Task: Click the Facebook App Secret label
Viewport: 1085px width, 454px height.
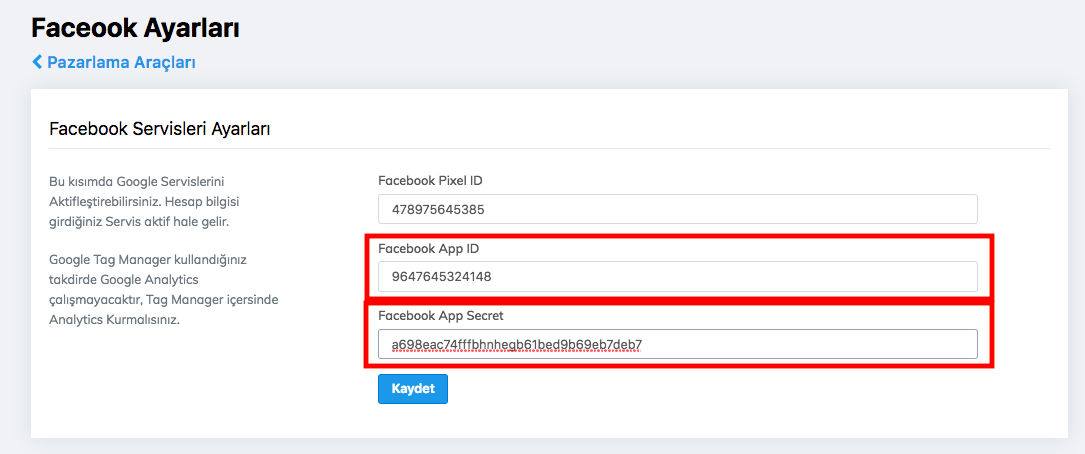Action: [440, 315]
